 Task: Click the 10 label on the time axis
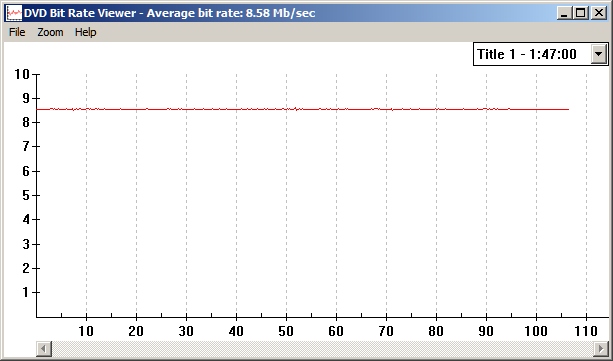click(86, 331)
